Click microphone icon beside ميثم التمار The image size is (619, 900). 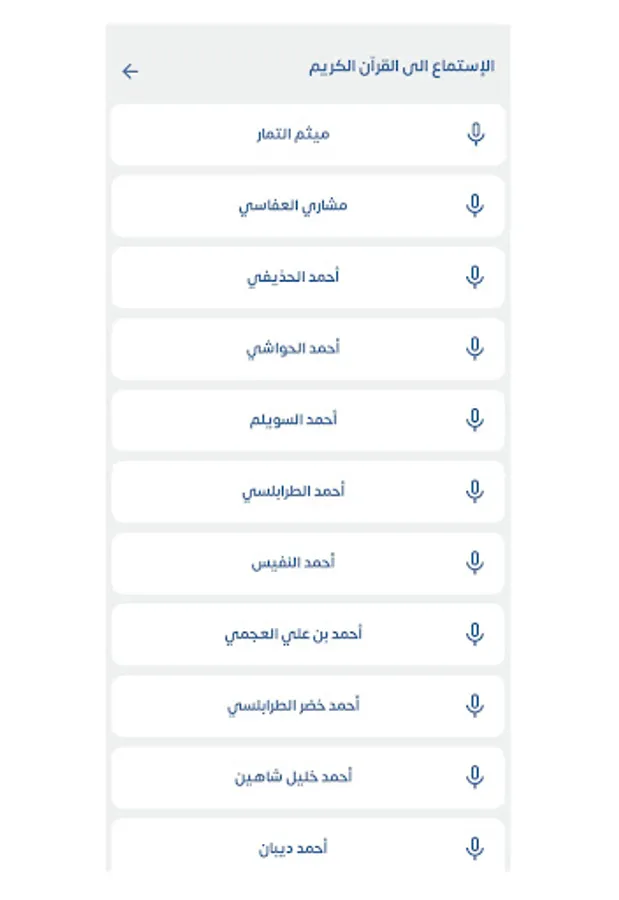[x=476, y=134]
